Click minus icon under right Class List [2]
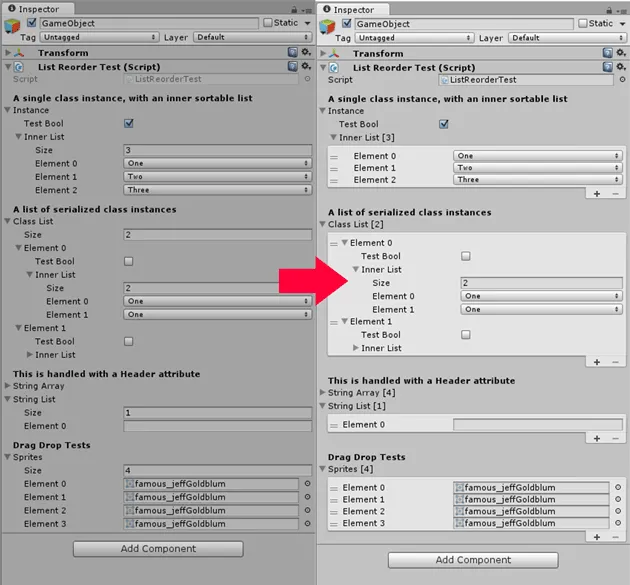 point(616,362)
